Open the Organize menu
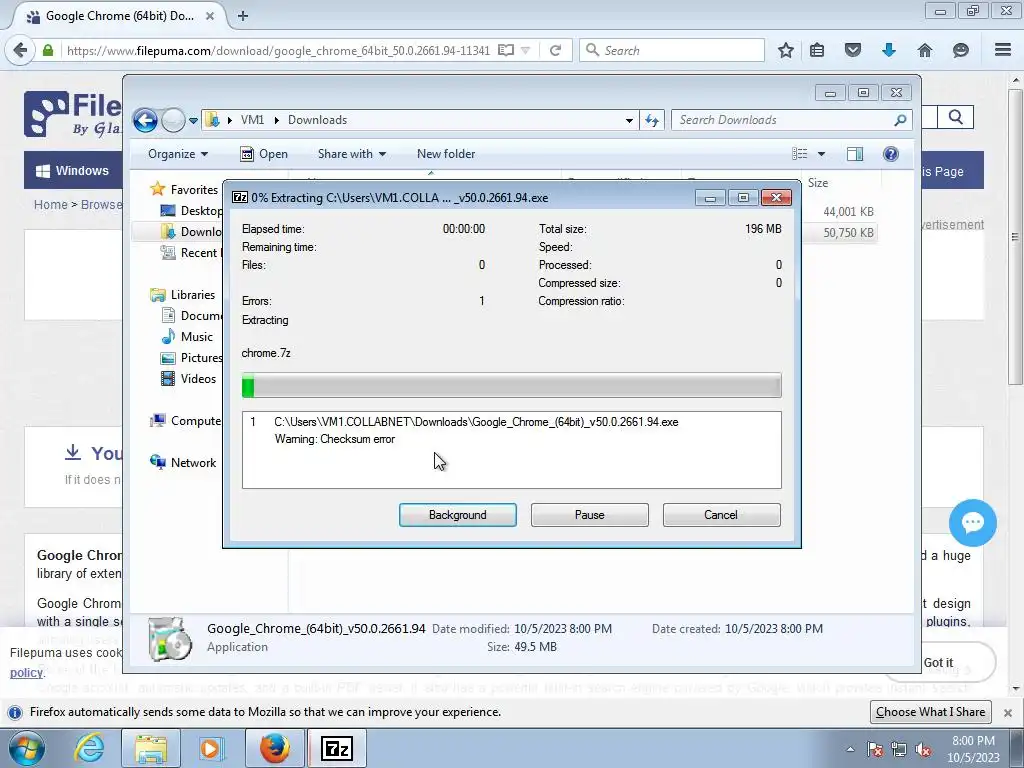The height and width of the screenshot is (768, 1024). [x=178, y=154]
